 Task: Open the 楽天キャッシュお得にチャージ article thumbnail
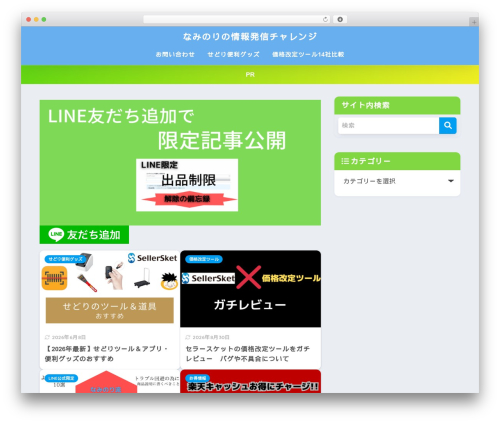tap(251, 381)
